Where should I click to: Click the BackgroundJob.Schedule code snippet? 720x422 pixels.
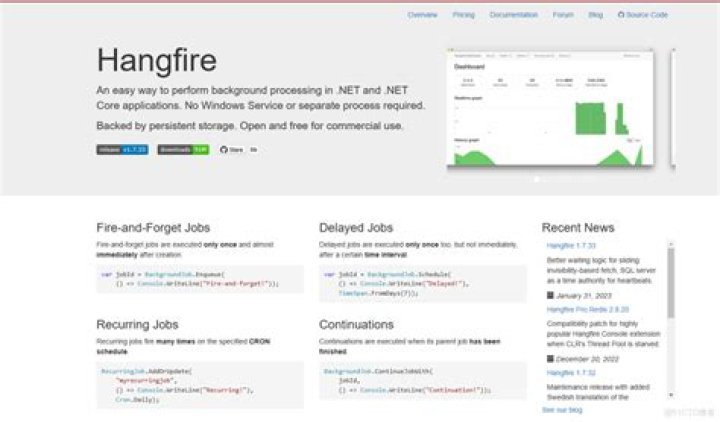tap(422, 284)
